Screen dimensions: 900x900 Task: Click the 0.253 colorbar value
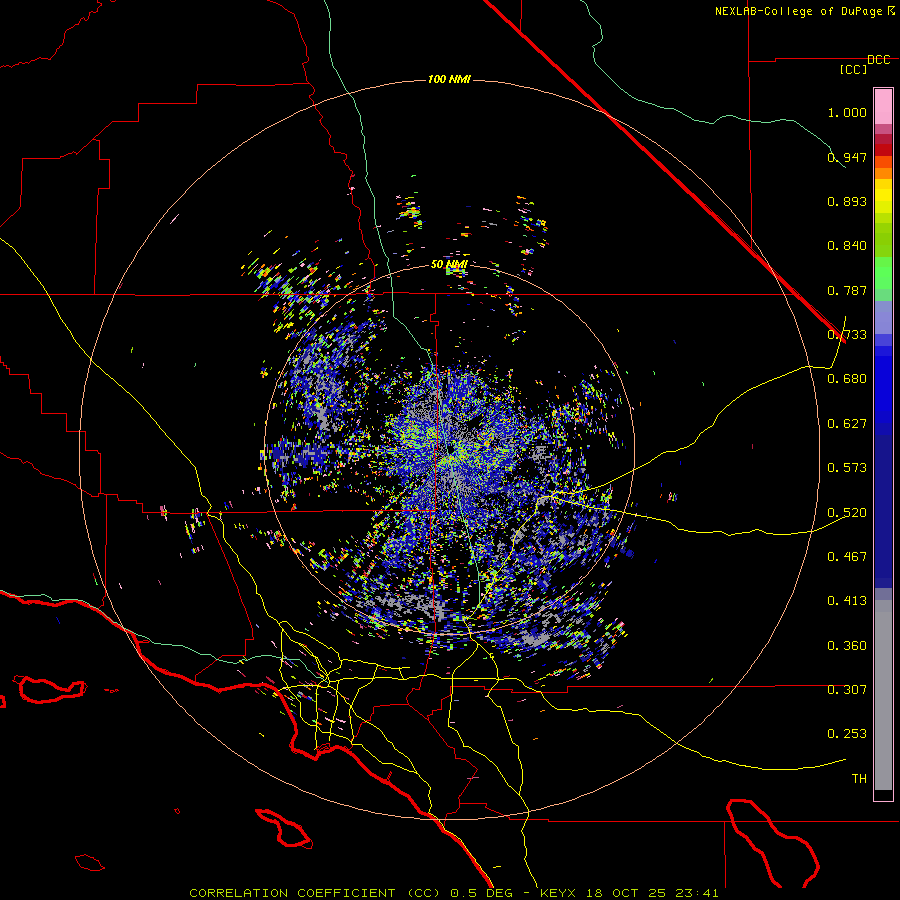[847, 734]
